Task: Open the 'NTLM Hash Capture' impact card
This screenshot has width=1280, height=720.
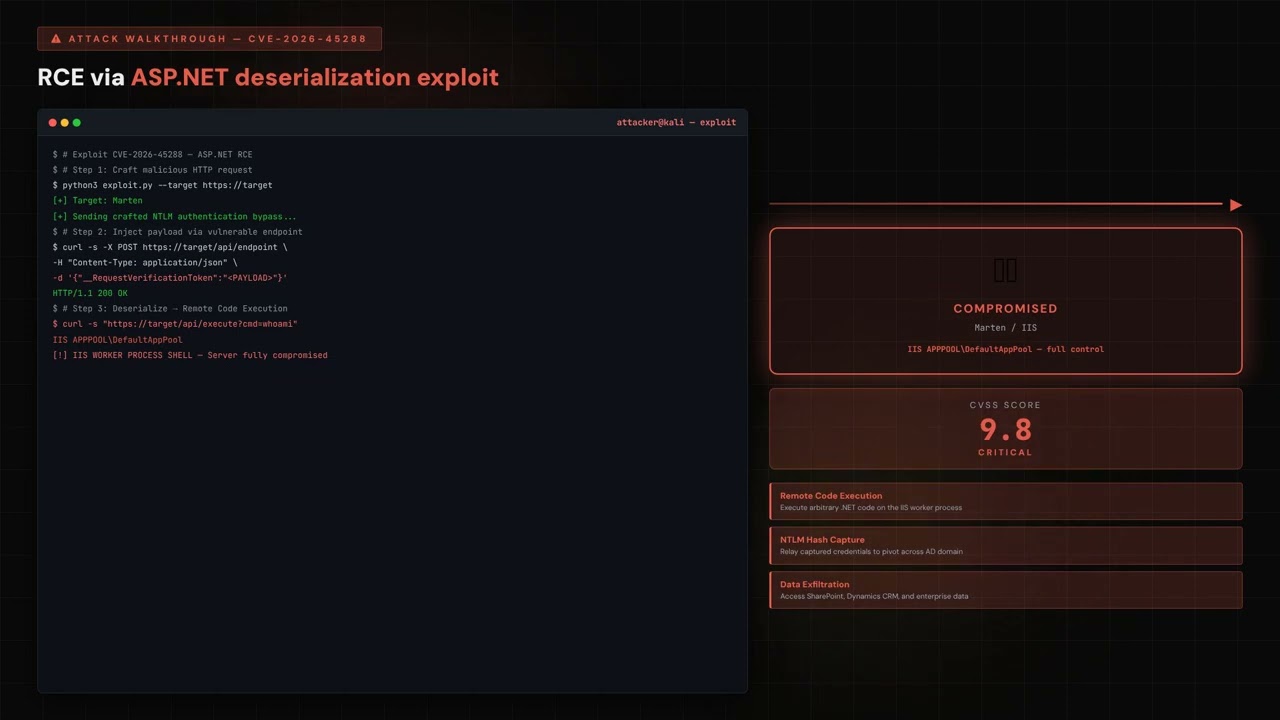Action: [x=1006, y=546]
